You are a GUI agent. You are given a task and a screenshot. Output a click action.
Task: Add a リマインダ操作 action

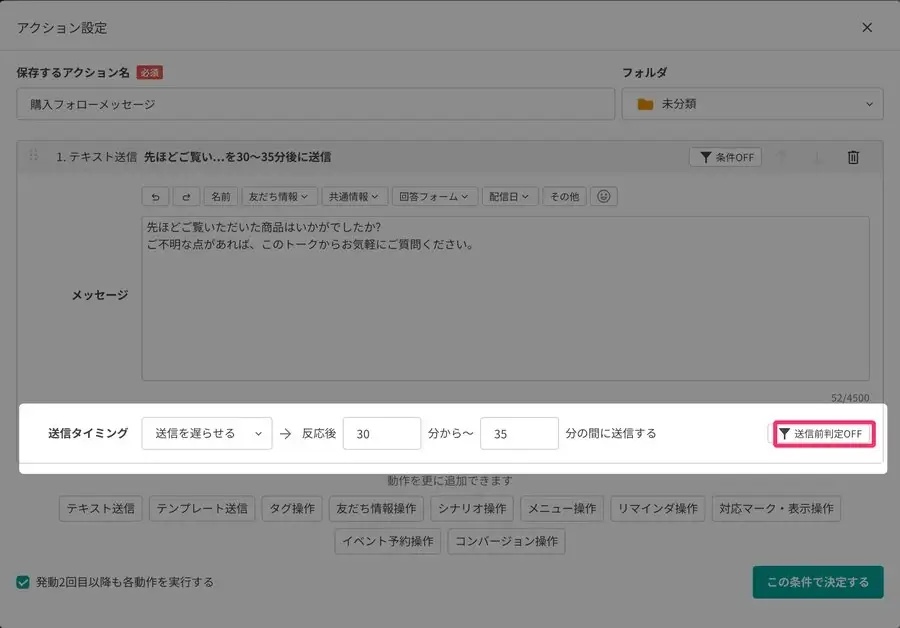pyautogui.click(x=658, y=509)
